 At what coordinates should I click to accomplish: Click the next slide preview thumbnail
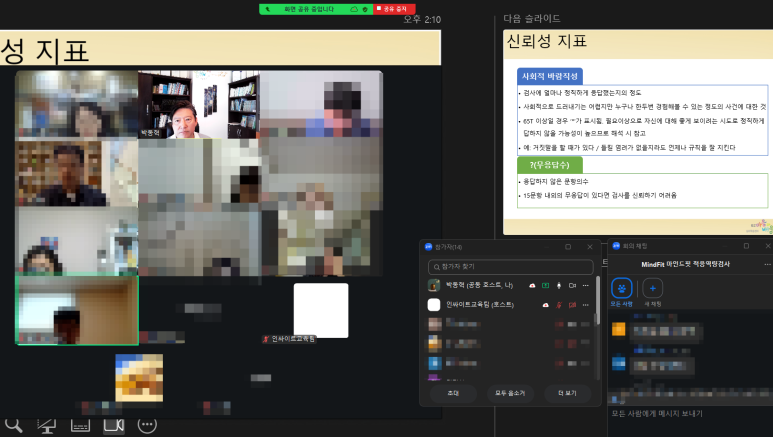[x=638, y=132]
